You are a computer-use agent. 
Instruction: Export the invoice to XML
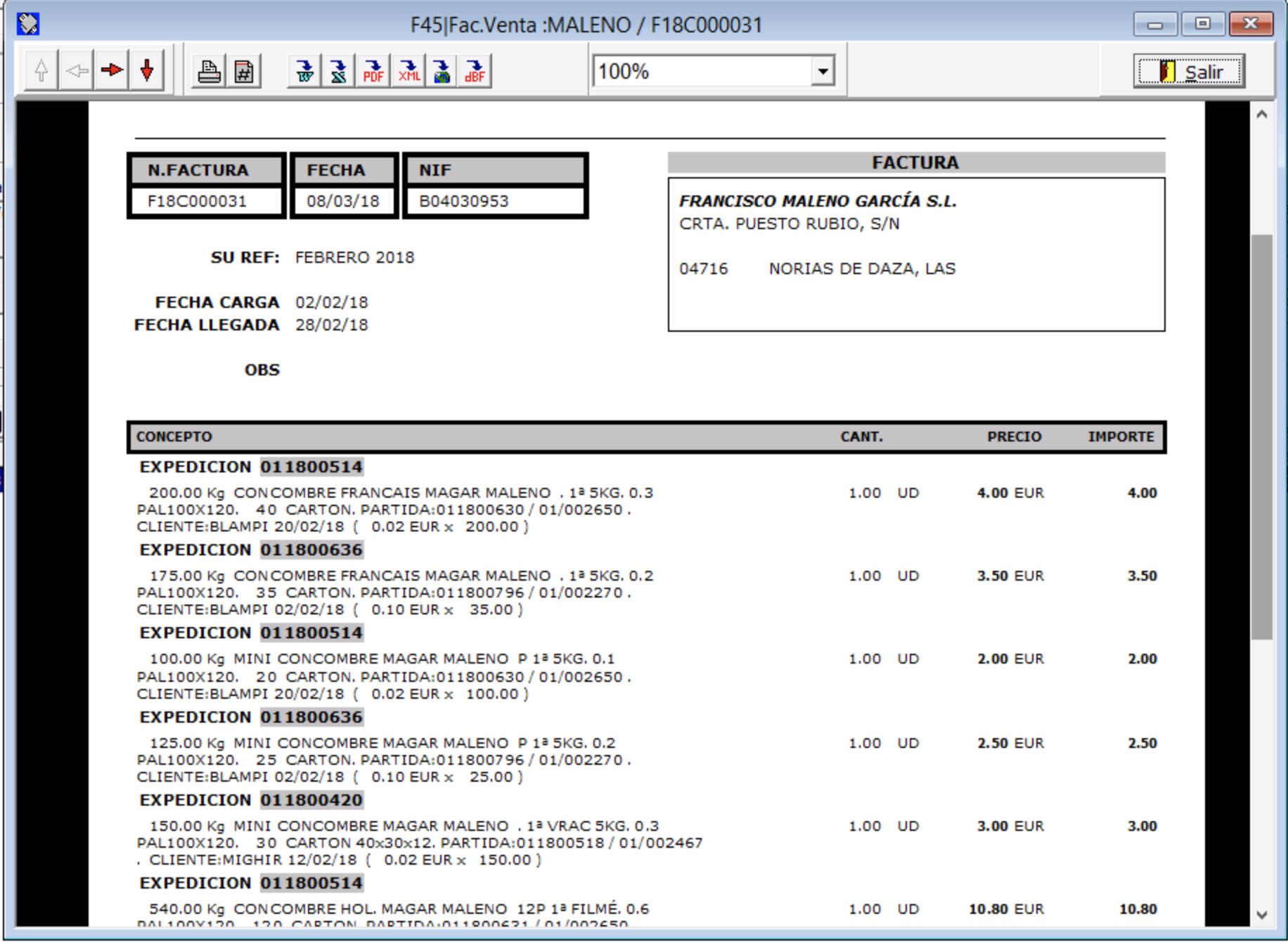tap(408, 71)
